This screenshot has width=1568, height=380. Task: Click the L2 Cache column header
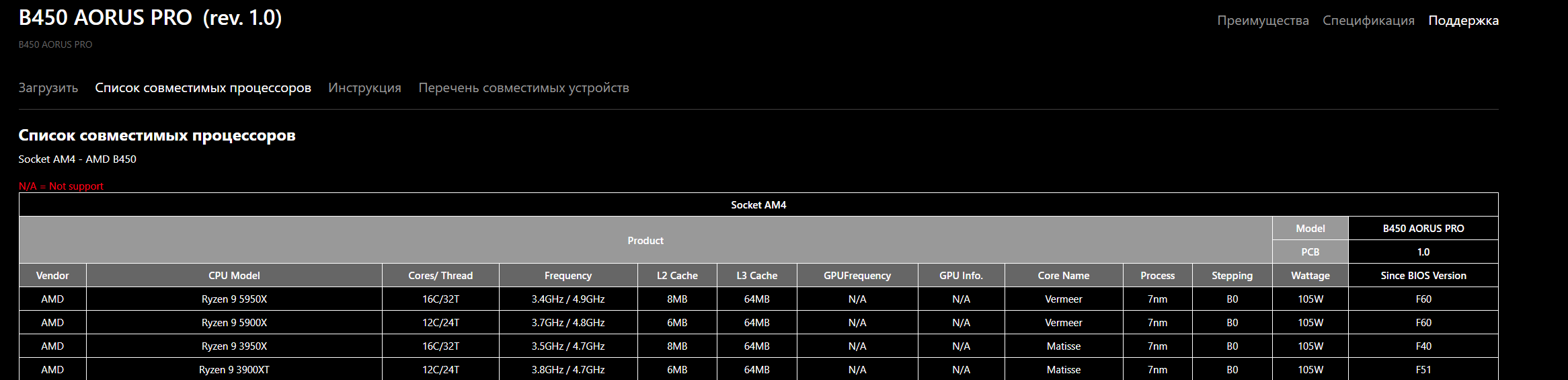point(677,276)
